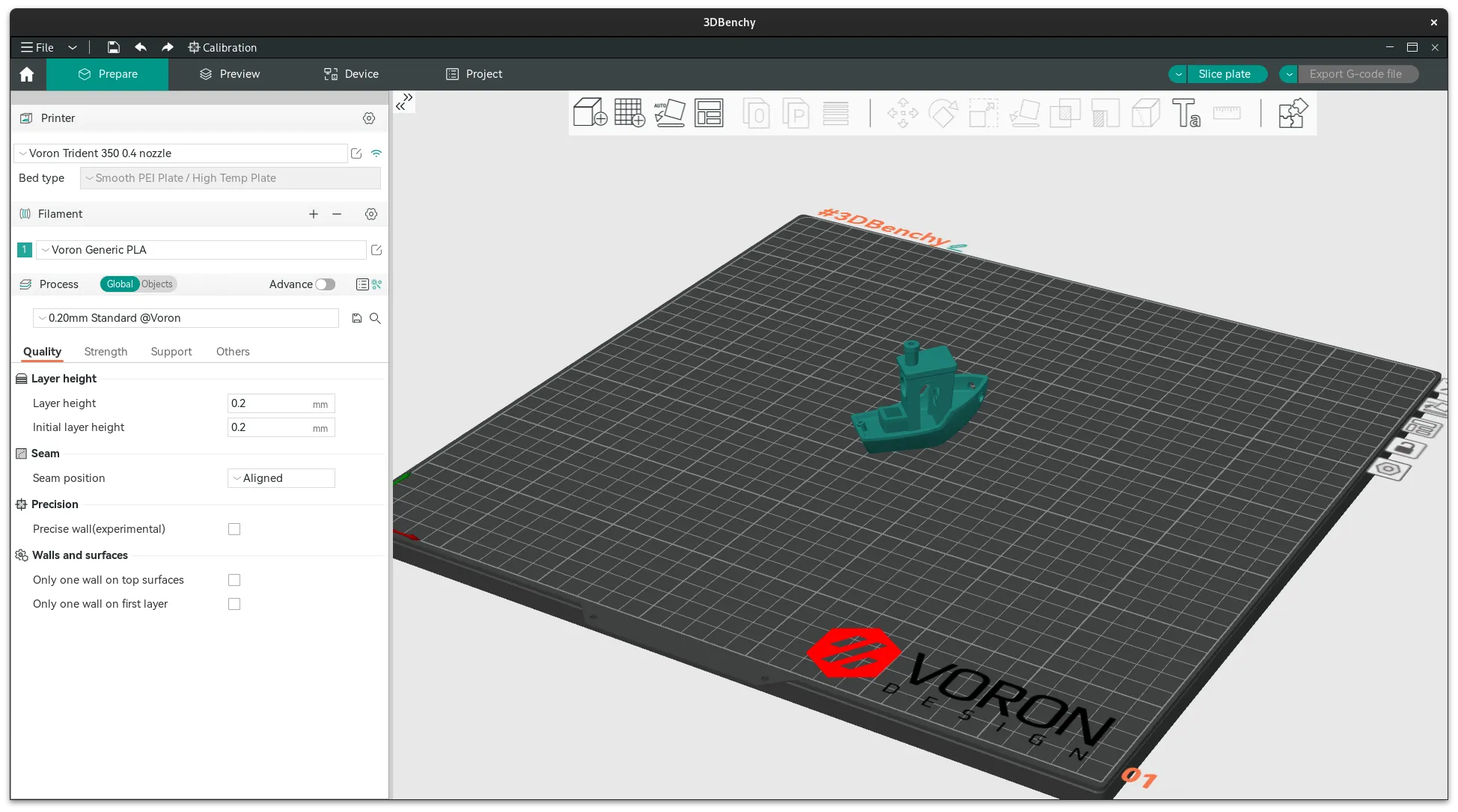Screen dimensions: 1458x812
Task: Check Only one wall on first layer
Action: 234,604
